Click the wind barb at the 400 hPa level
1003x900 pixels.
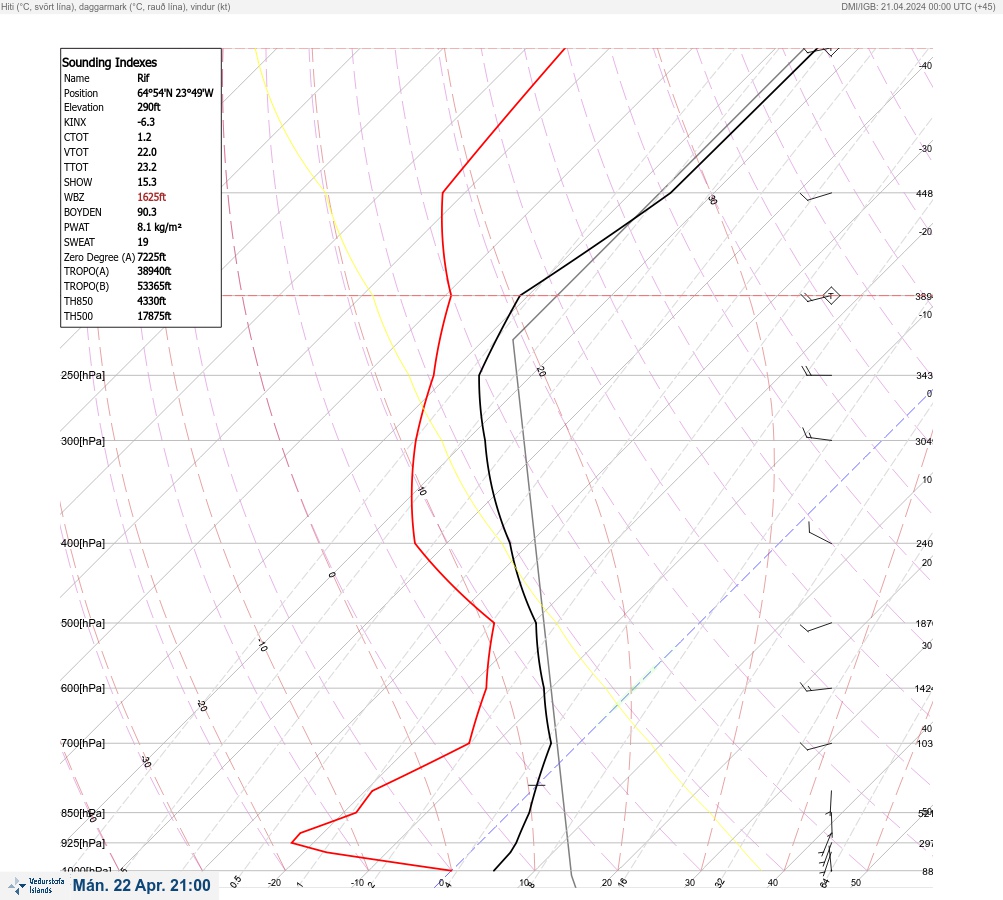click(820, 533)
